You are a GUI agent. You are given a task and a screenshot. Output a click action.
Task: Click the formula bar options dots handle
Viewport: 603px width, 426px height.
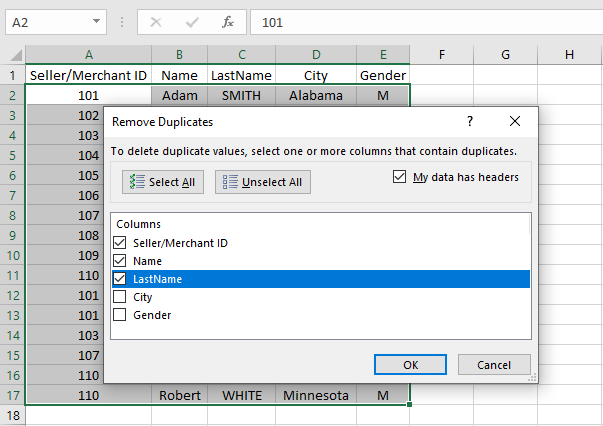click(x=122, y=22)
